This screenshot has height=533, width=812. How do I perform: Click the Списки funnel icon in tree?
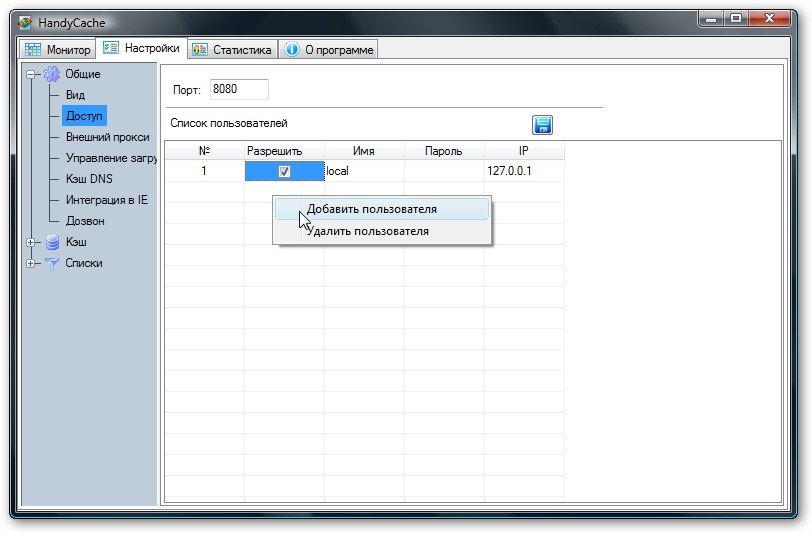point(52,263)
